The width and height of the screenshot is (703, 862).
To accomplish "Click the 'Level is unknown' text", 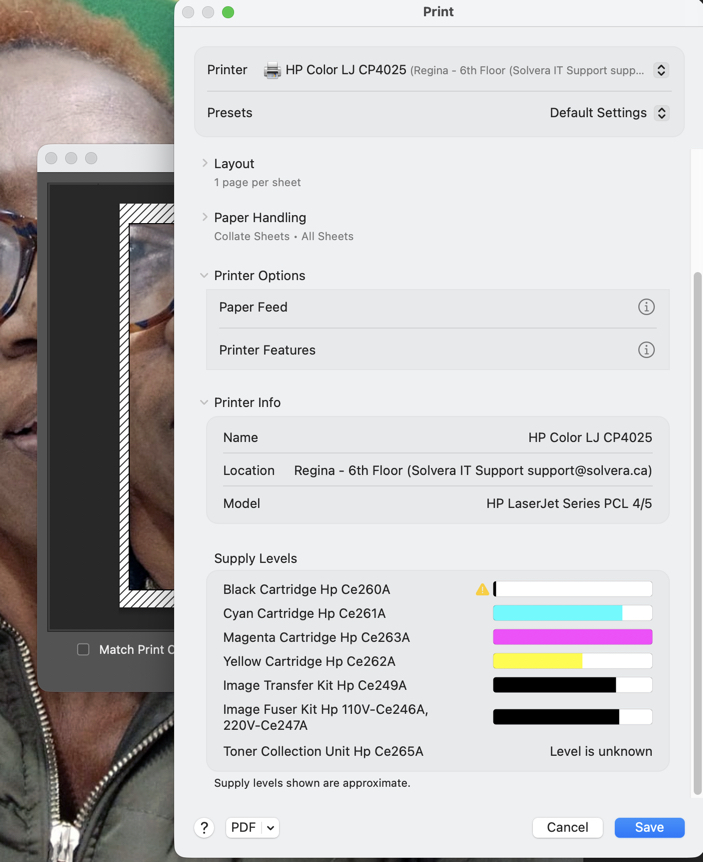I will coord(601,752).
